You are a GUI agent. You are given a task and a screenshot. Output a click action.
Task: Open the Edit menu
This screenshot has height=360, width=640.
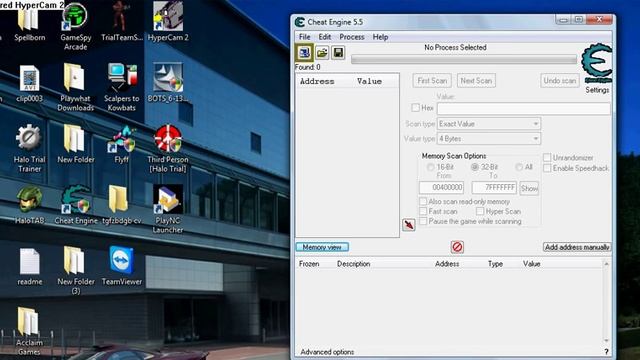324,37
